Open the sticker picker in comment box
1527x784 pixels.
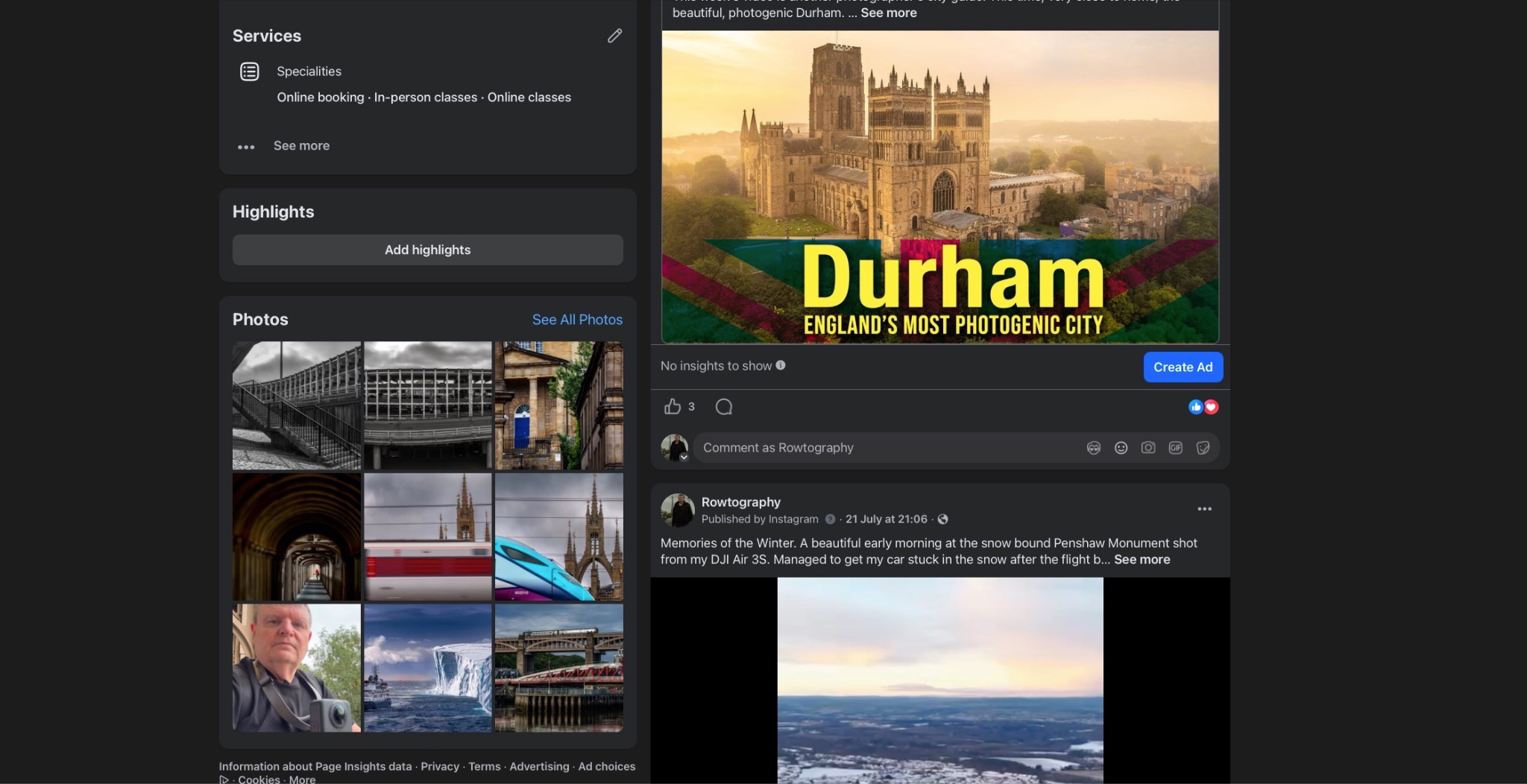coord(1203,448)
